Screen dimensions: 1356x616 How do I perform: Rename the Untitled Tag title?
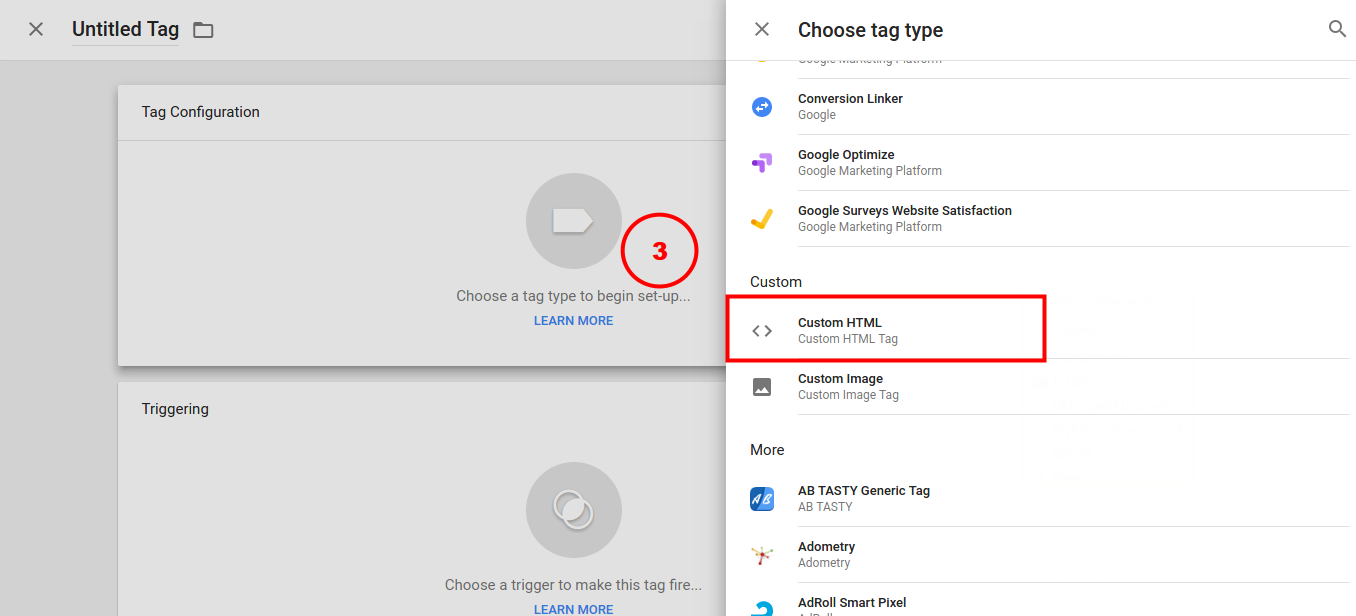(x=125, y=29)
